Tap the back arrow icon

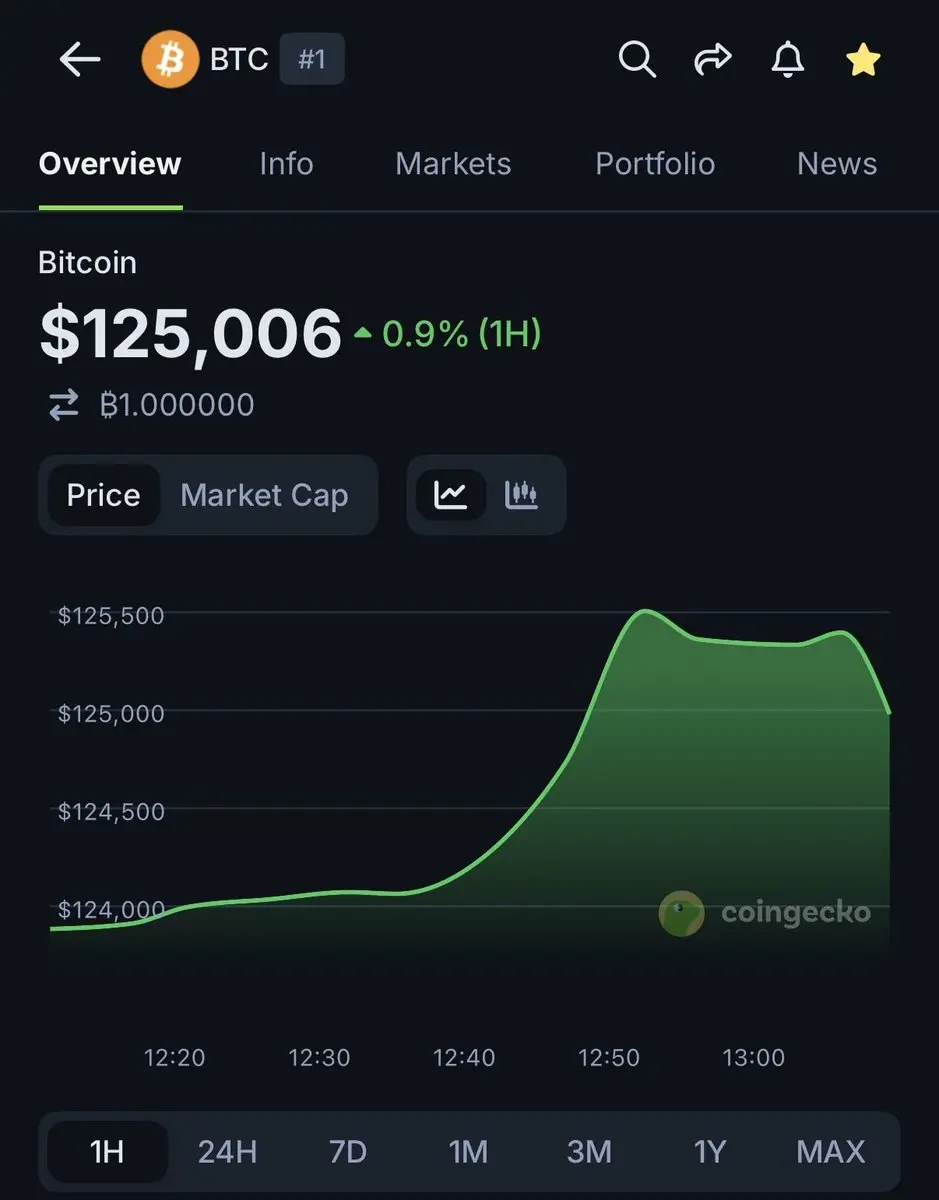tap(80, 60)
